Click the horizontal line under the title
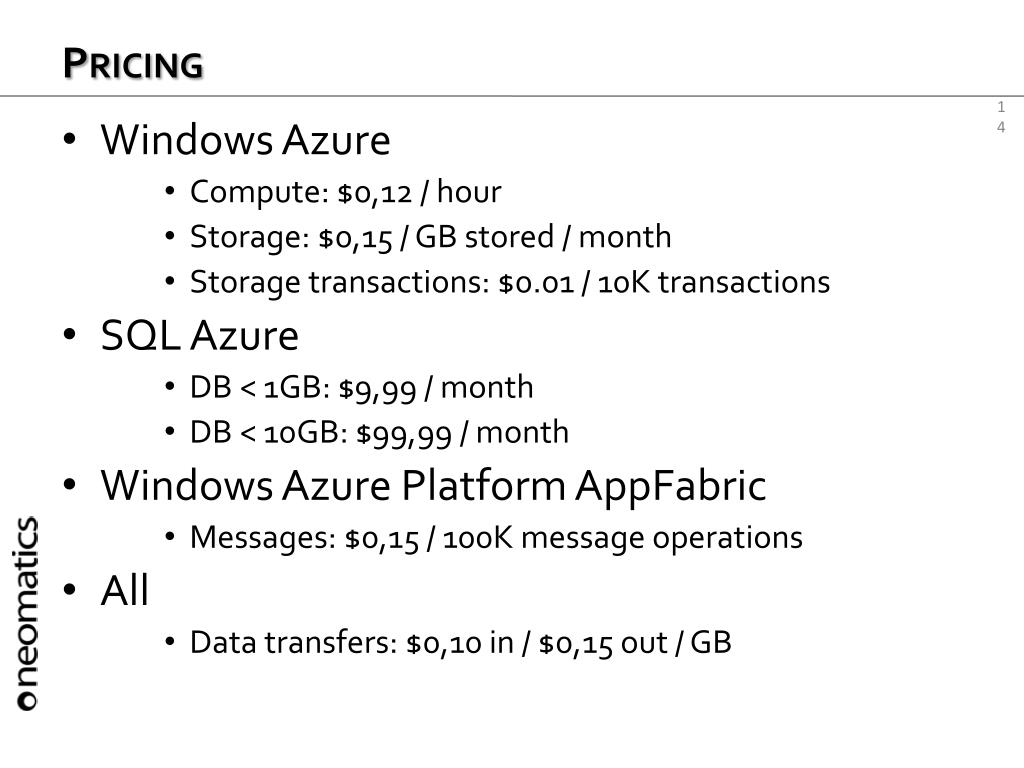The width and height of the screenshot is (1024, 768). pos(512,96)
